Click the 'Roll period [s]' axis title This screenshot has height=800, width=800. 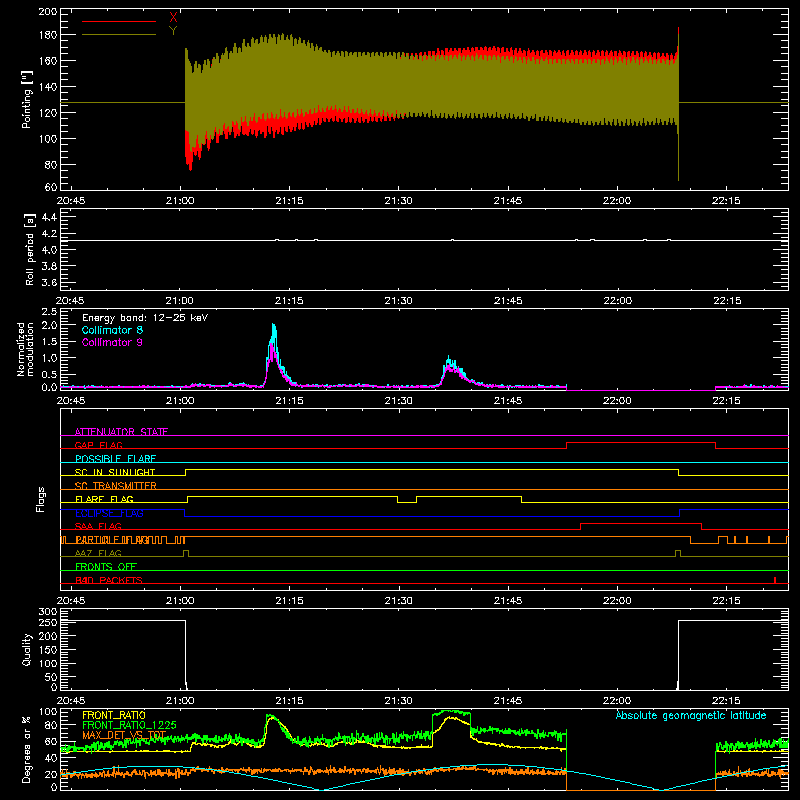coord(30,249)
